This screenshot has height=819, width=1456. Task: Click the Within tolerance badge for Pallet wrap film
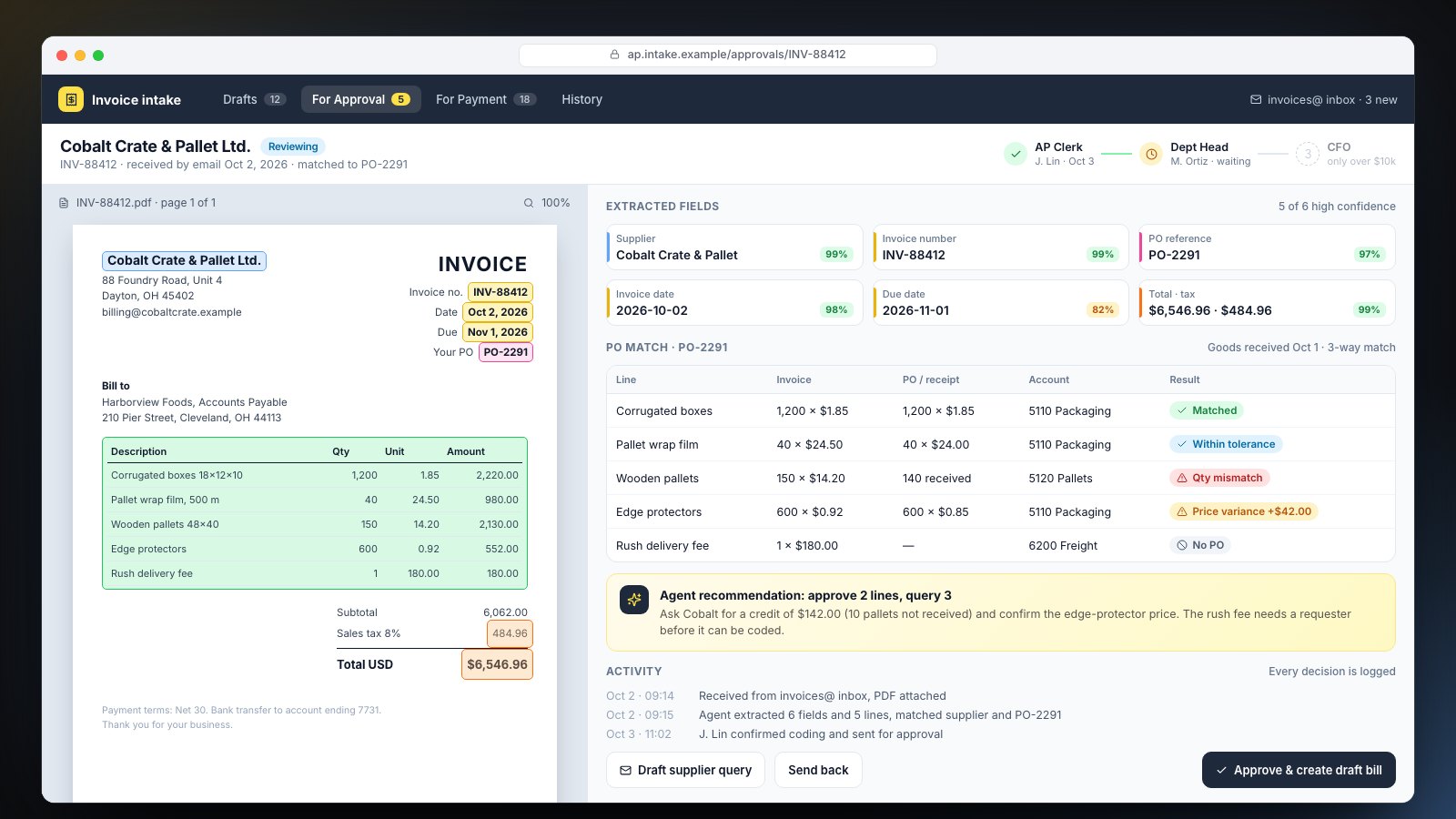pyautogui.click(x=1226, y=444)
